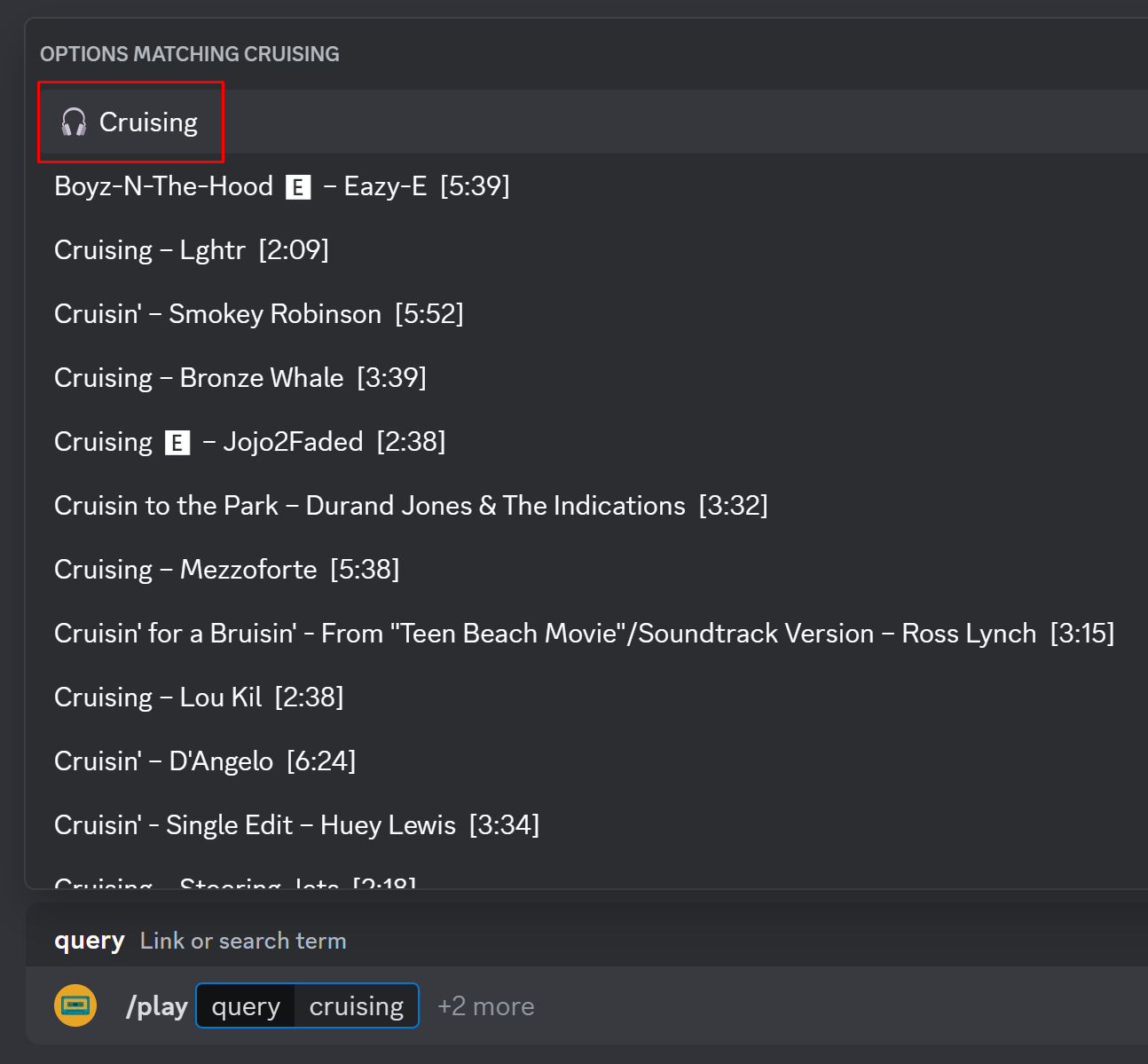Click the /play command name
Screen dimensions: 1148x1064
[157, 1006]
